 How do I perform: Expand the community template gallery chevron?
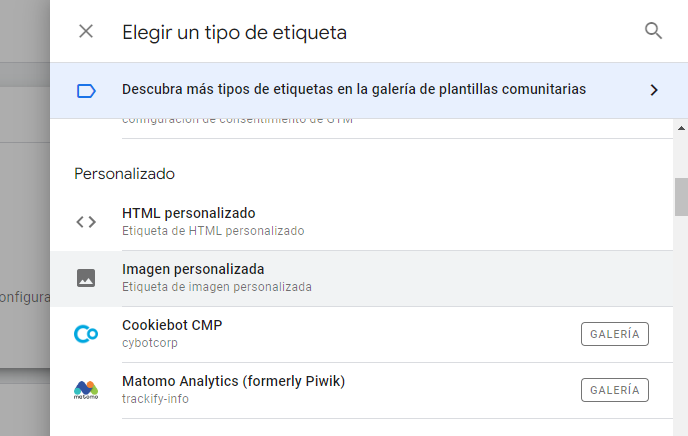point(654,90)
